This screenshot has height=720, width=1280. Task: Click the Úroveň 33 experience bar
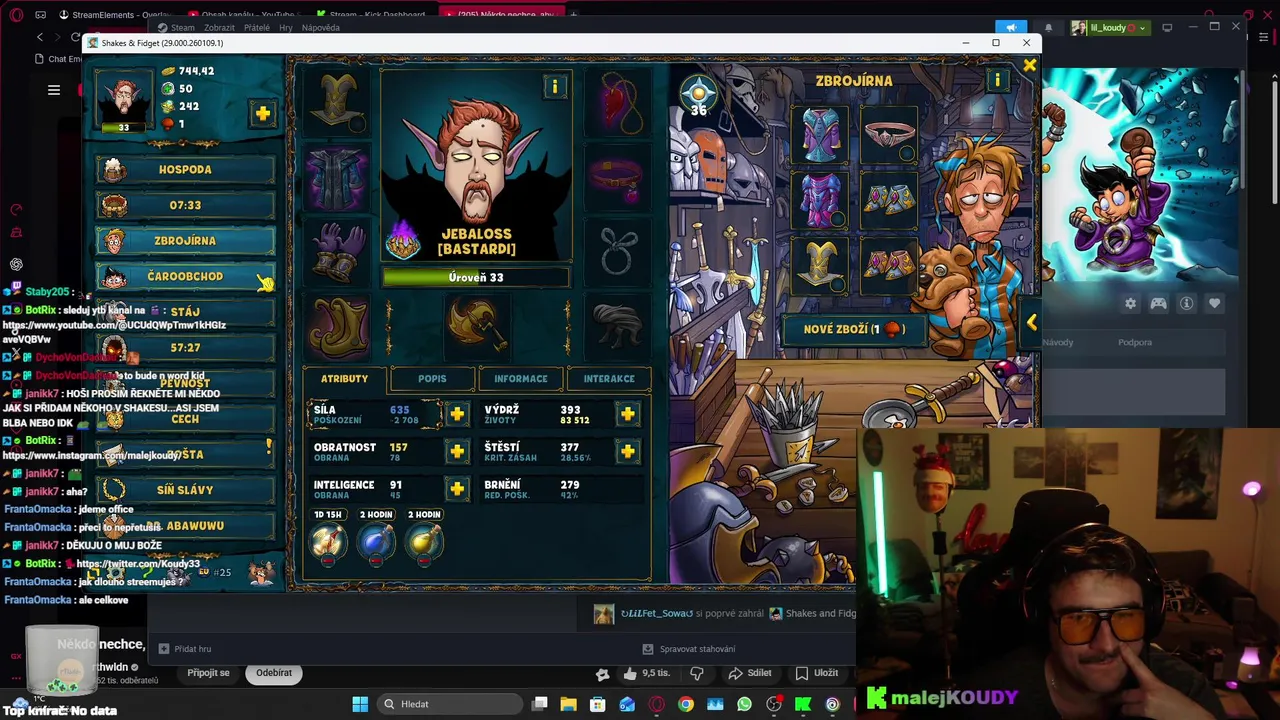(476, 278)
